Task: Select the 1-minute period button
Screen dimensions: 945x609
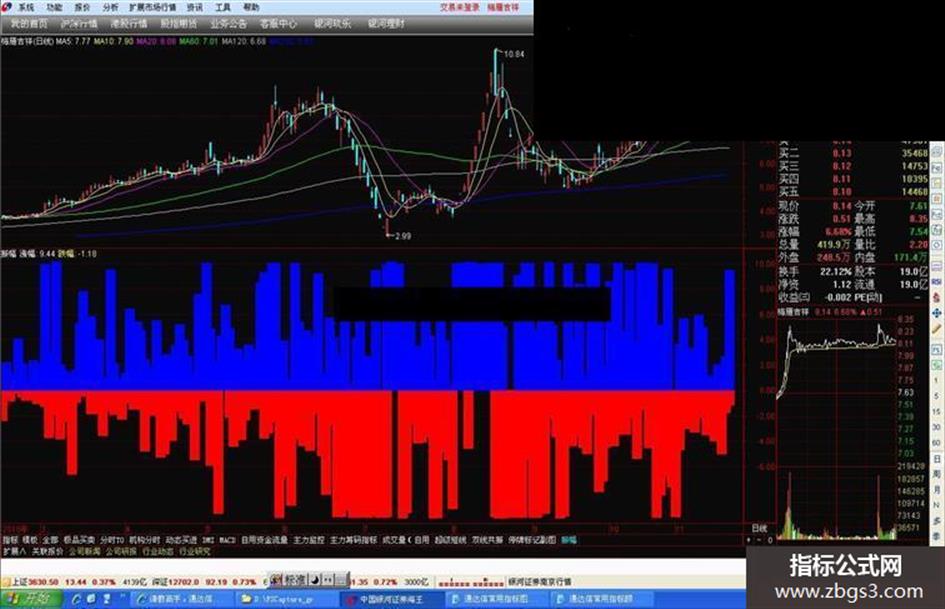Action: tap(937, 380)
